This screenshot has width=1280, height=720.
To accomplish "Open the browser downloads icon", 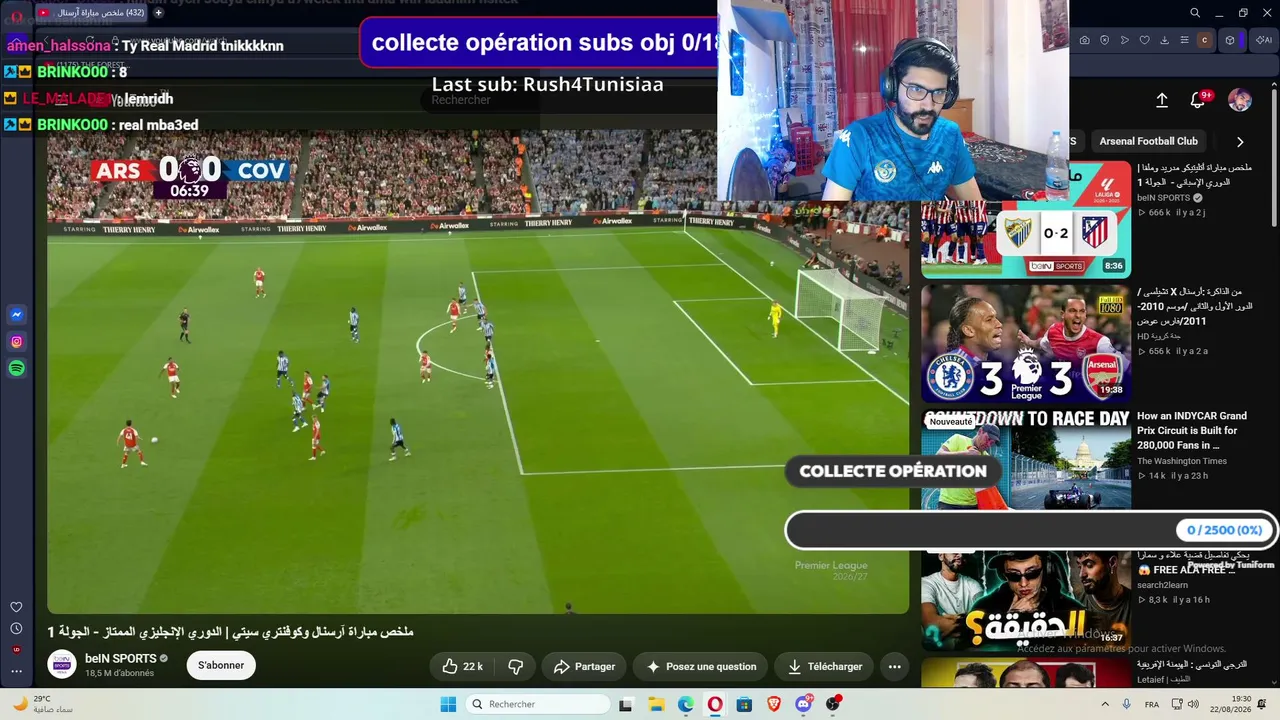I will click(1165, 40).
